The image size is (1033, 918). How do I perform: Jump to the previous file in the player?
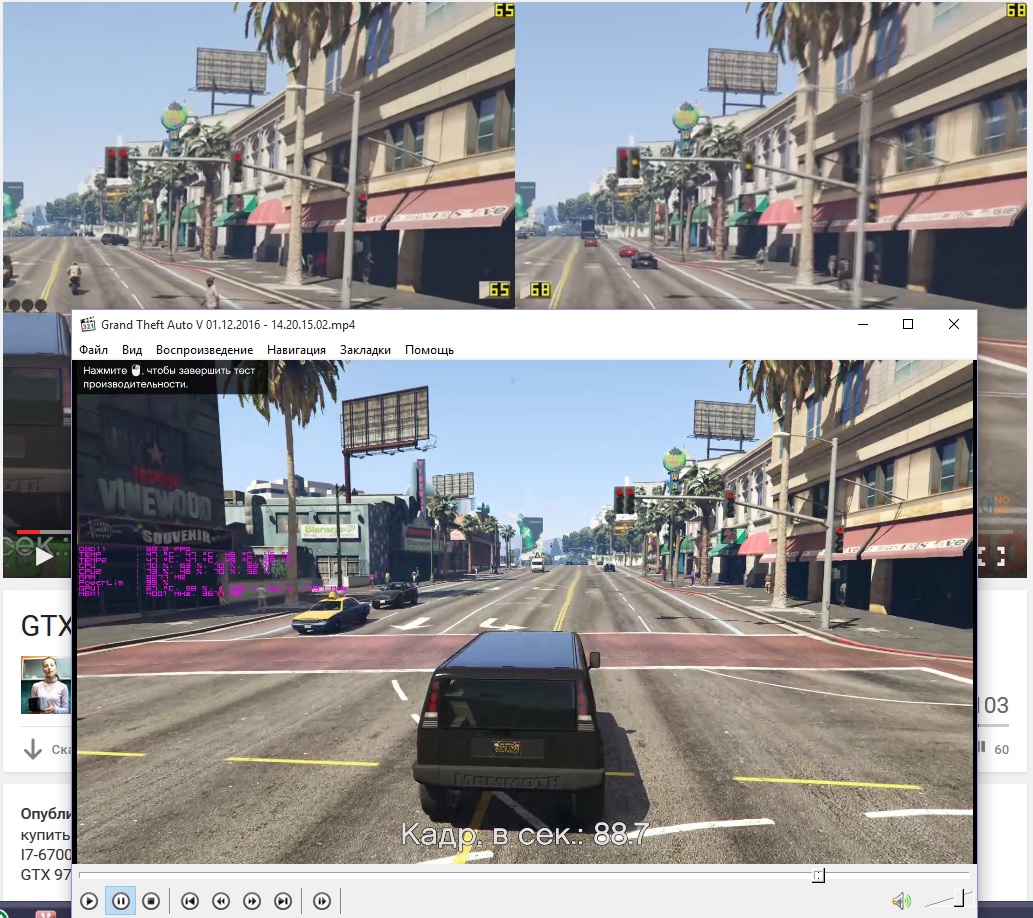coord(190,901)
